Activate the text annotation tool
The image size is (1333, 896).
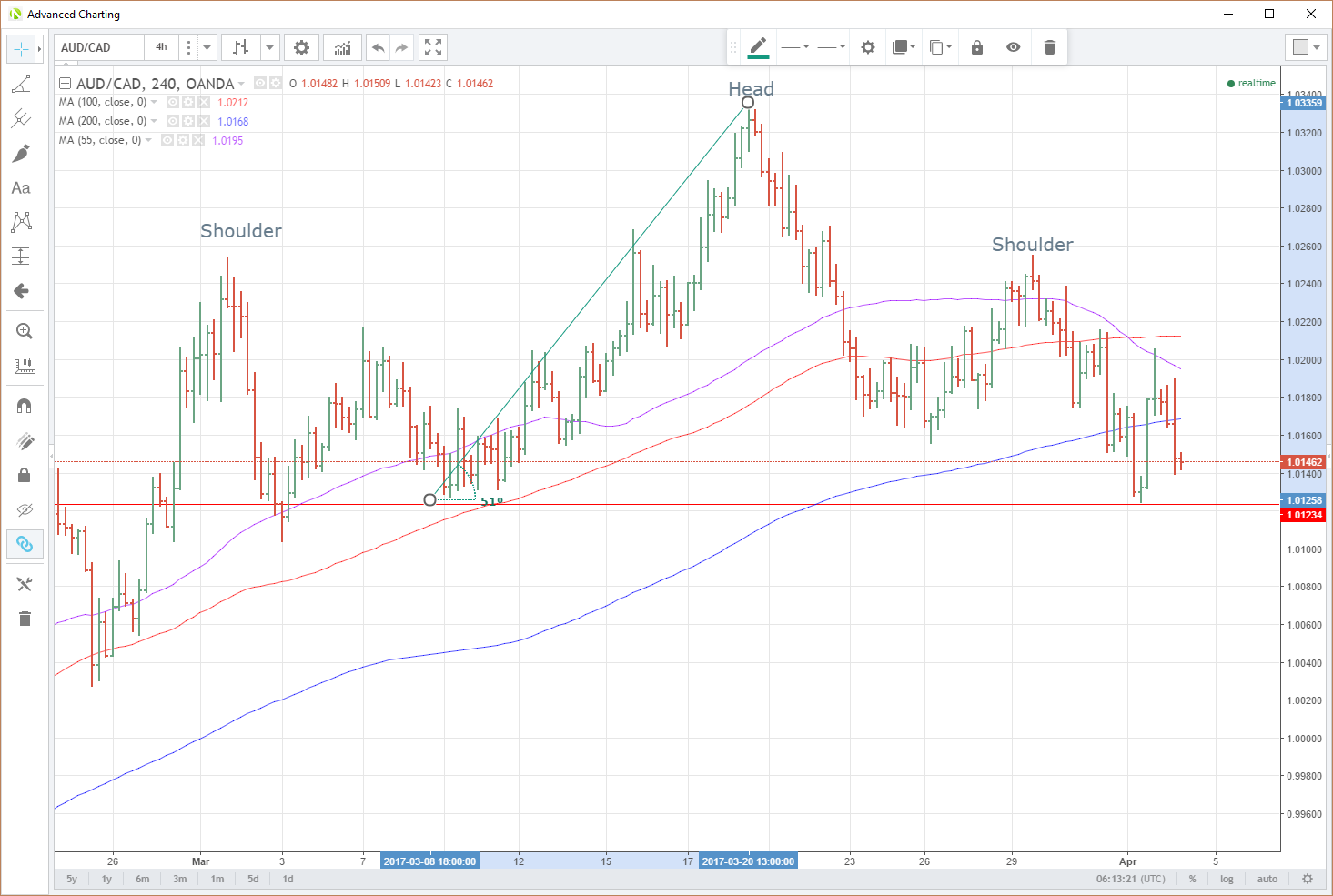[x=21, y=188]
